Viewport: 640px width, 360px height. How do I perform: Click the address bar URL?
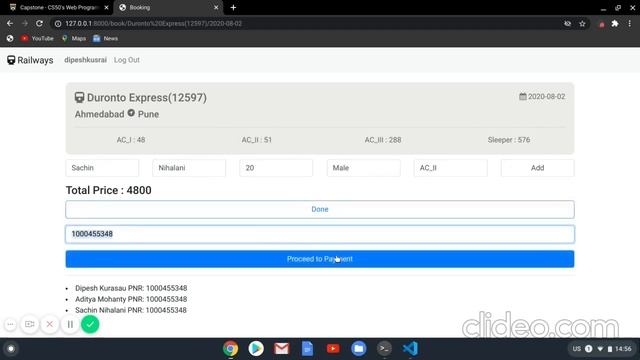coord(153,24)
